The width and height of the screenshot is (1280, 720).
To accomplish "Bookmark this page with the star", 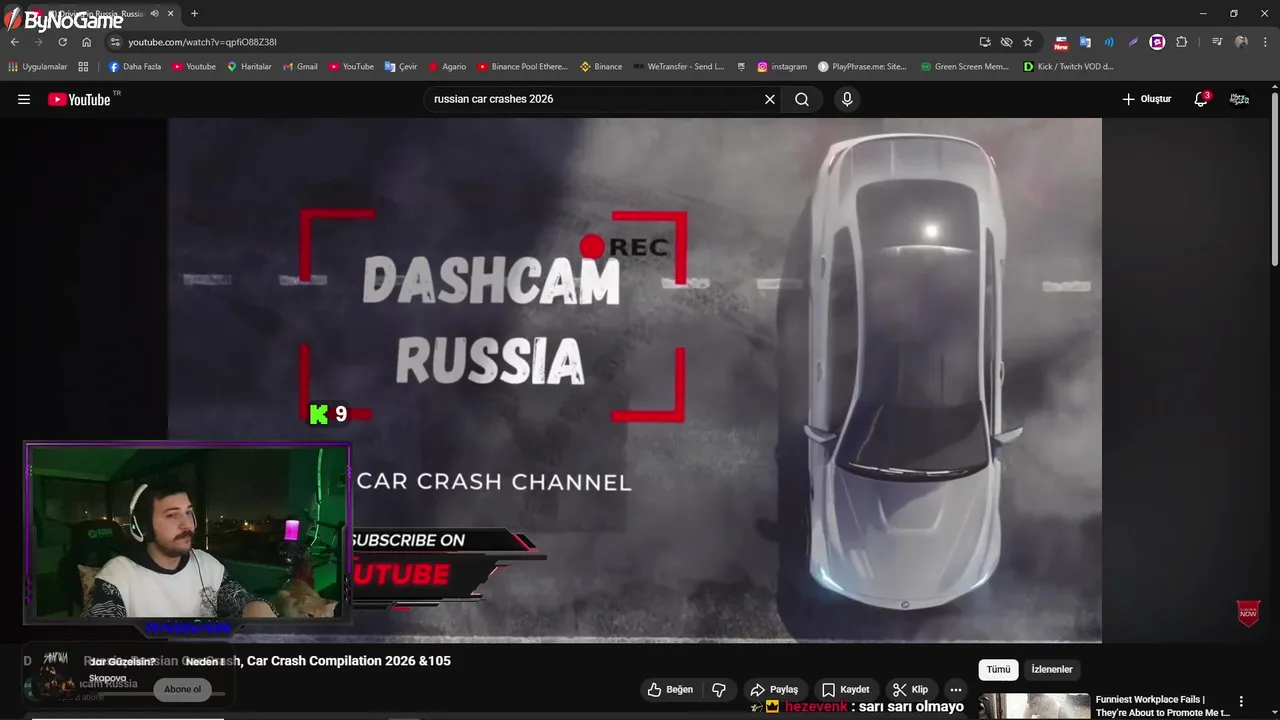I will 1028,42.
